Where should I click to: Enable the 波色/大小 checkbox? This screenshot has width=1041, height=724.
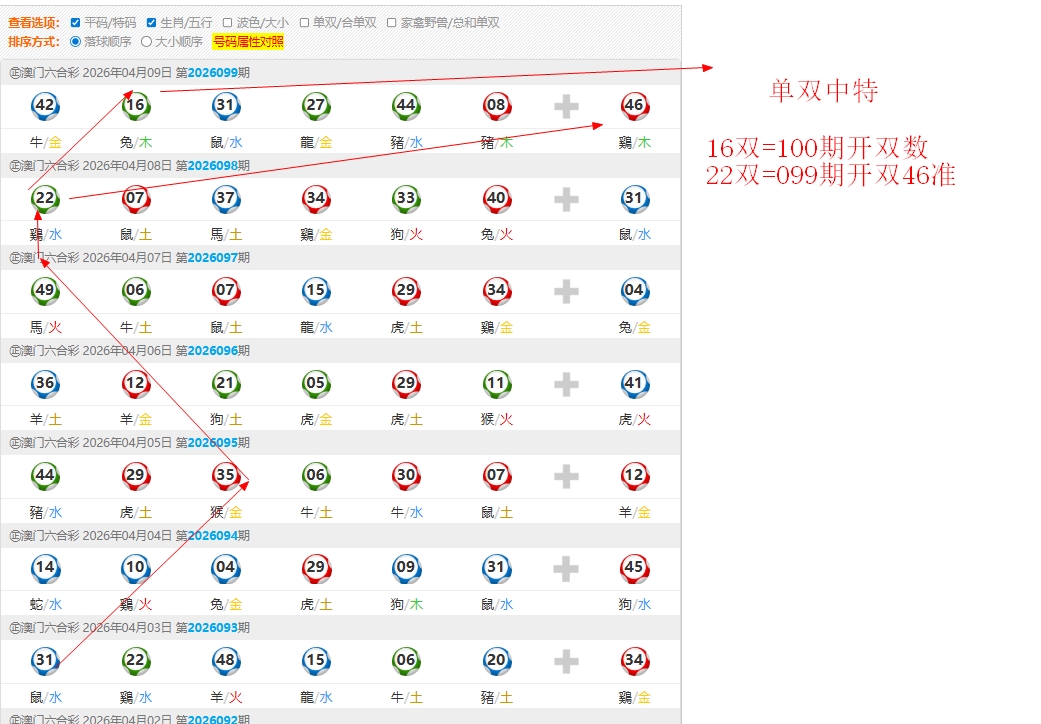[x=228, y=22]
